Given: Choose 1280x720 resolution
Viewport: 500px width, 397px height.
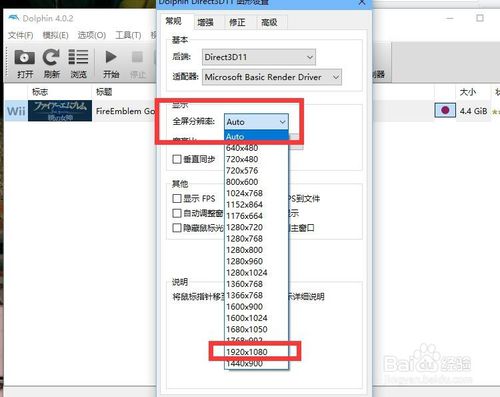Looking at the screenshot, I should (x=256, y=227).
